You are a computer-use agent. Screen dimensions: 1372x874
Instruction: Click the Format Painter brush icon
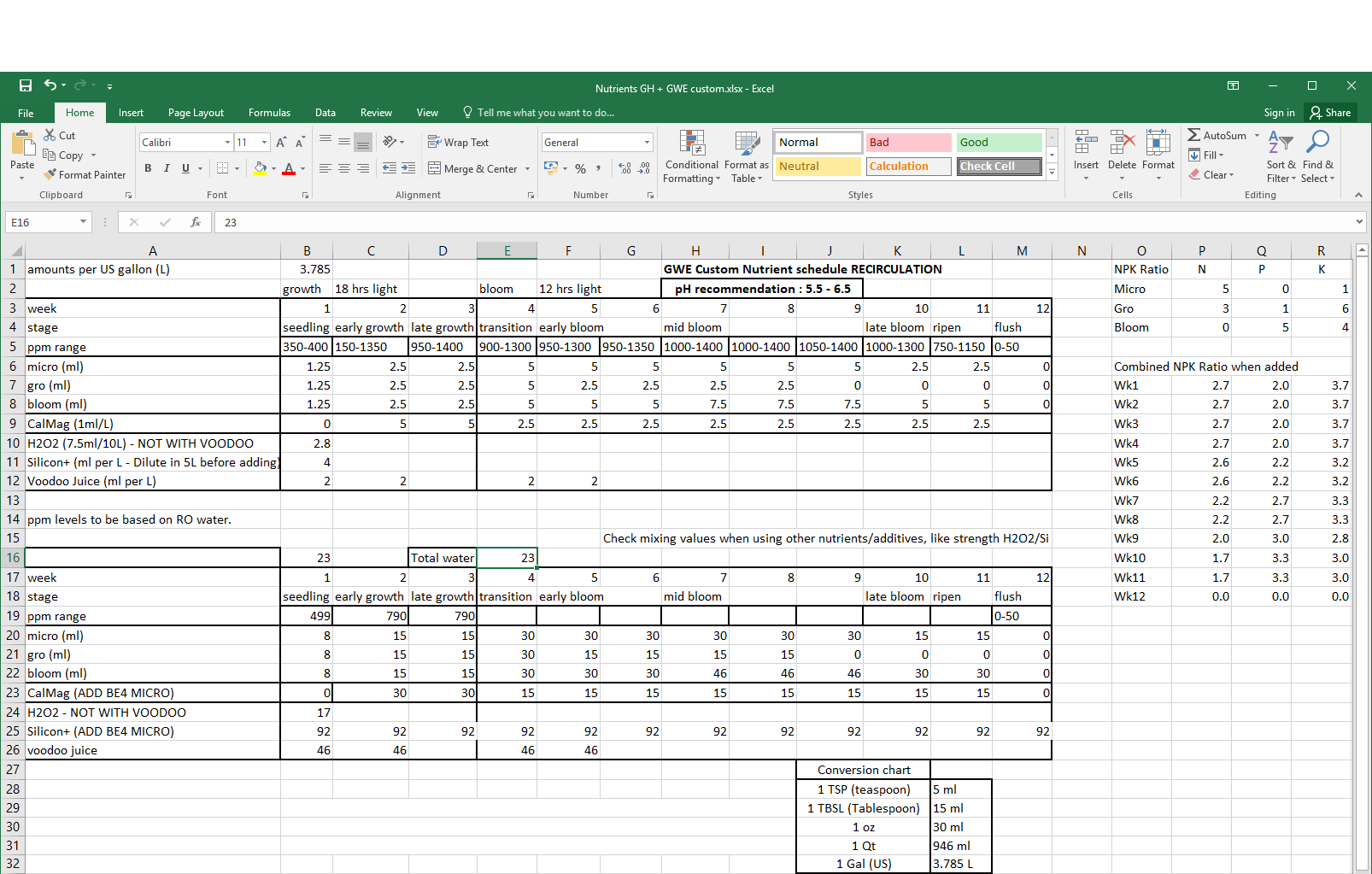pos(50,174)
